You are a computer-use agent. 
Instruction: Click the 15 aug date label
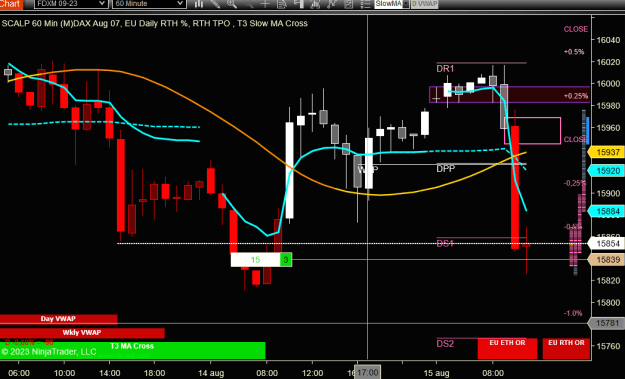pos(436,373)
